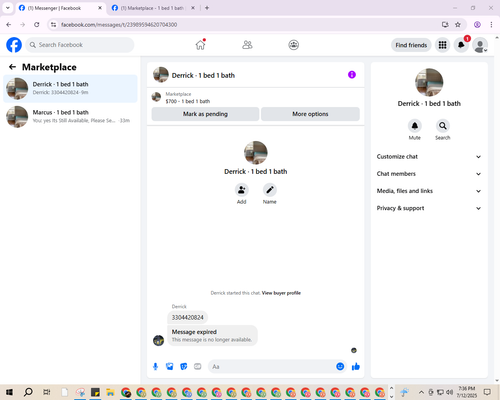Click Derrick's profile photo in right panel
The height and width of the screenshot is (400, 500).
point(429,82)
